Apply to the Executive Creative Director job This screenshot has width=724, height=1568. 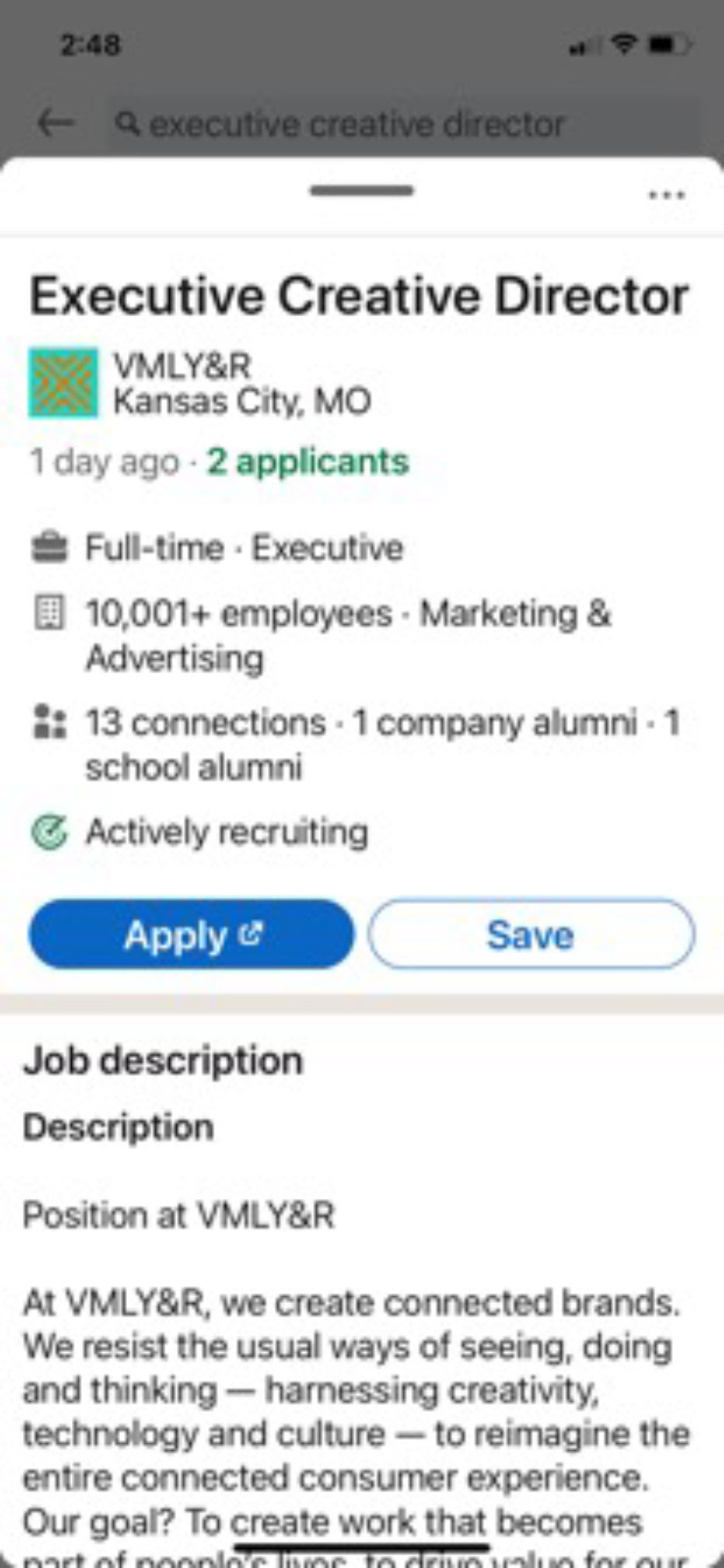click(x=191, y=934)
